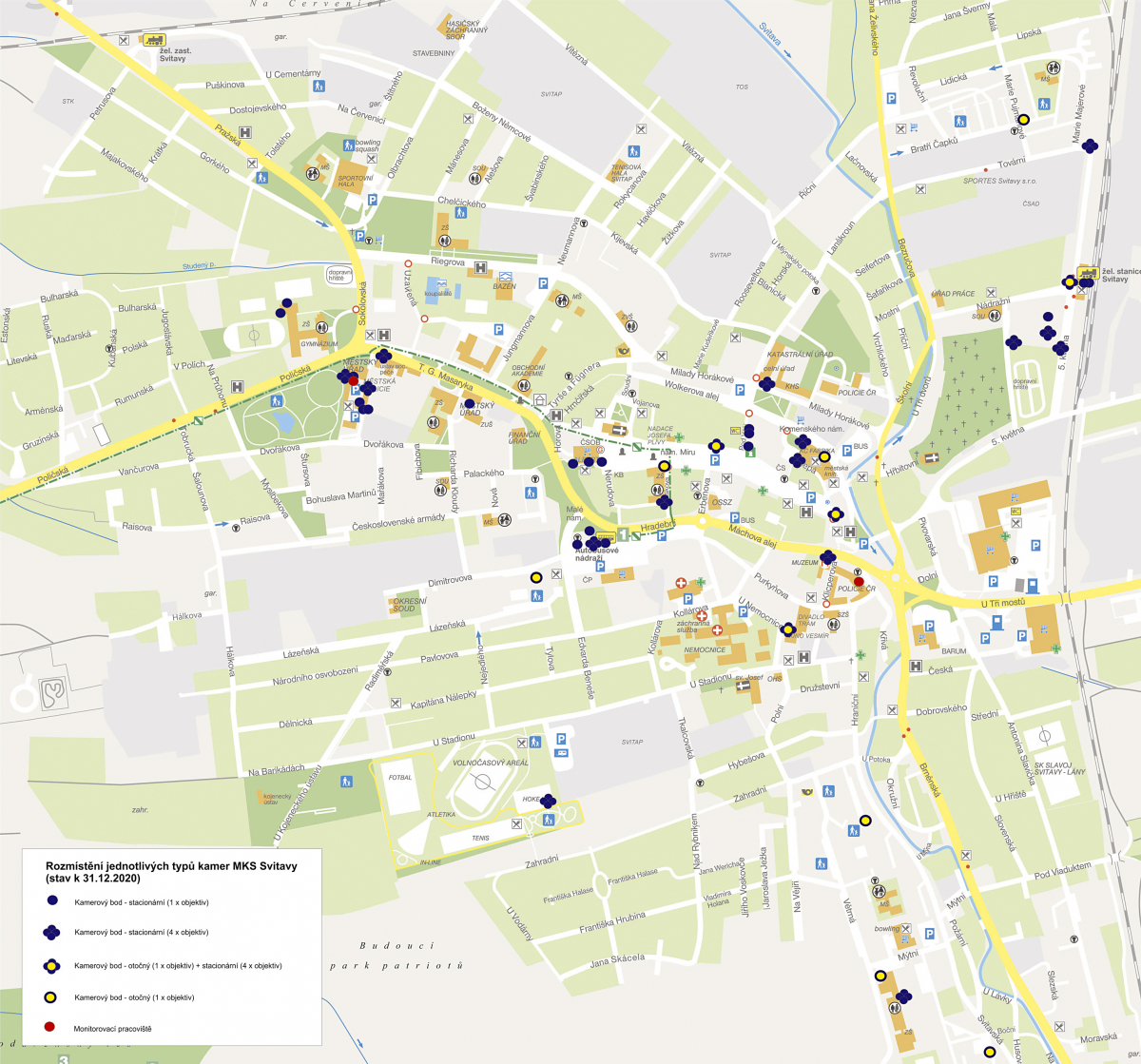Screen dimensions: 1141x1064
Task: Click the yellow camera marker on Marie Pujmanové
Action: click(1024, 120)
